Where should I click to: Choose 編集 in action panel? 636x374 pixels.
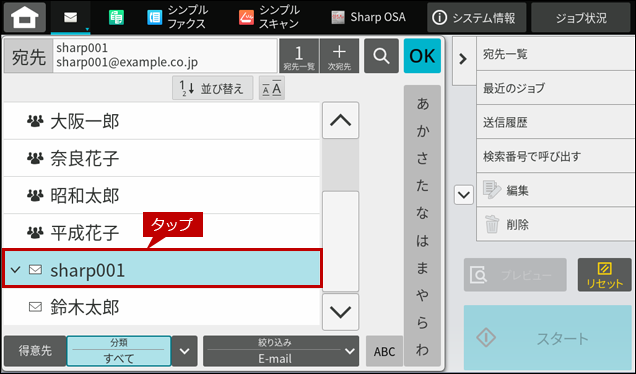[556, 190]
